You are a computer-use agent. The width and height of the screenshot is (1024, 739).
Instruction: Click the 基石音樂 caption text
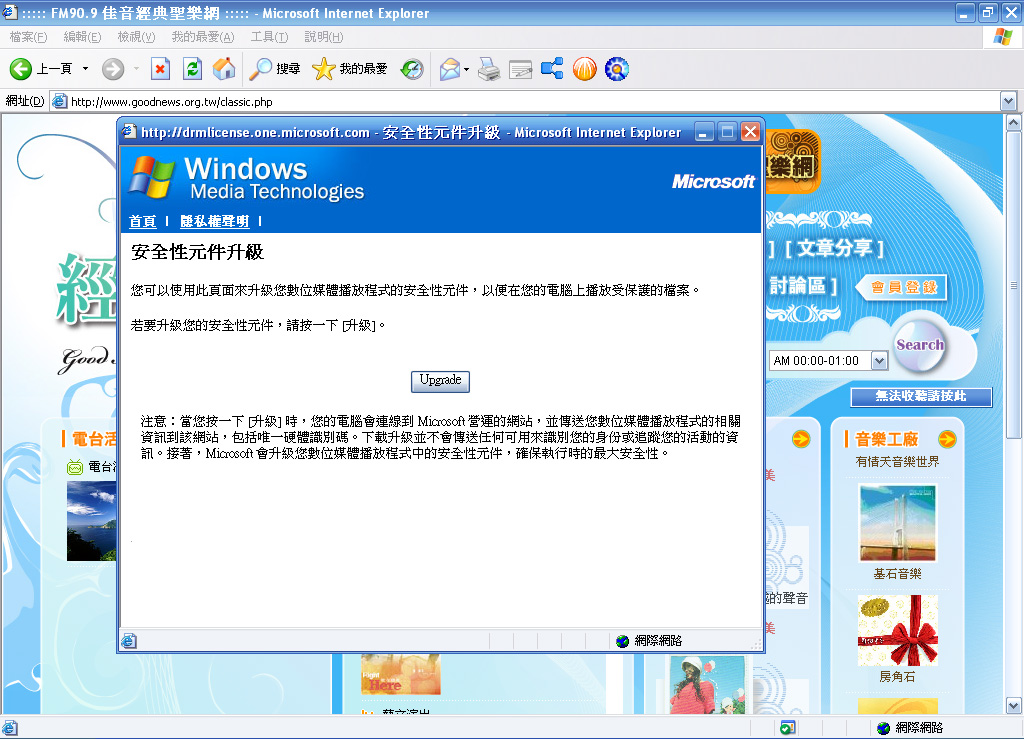[897, 574]
